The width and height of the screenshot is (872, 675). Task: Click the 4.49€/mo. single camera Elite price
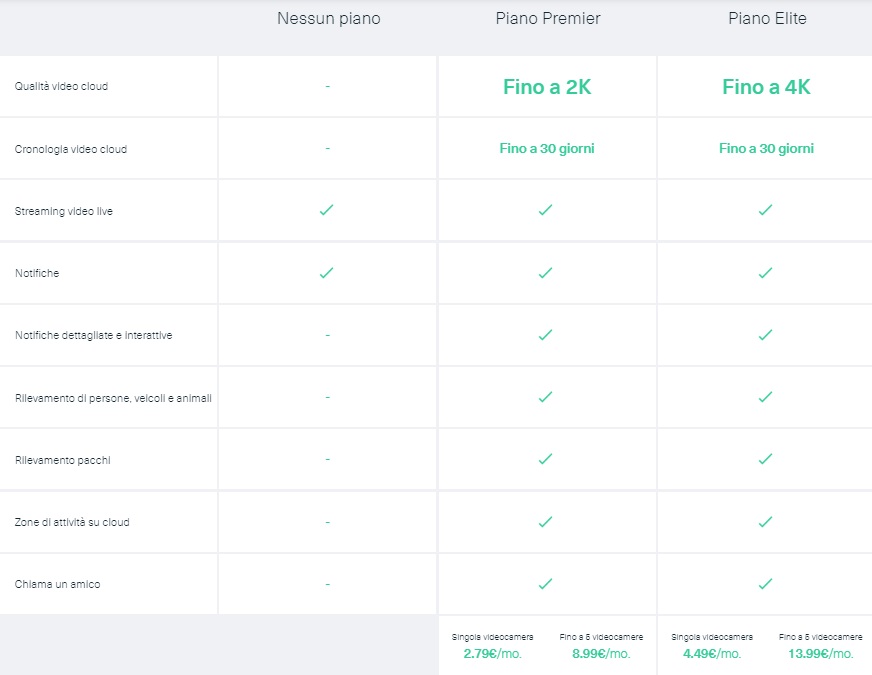coord(712,653)
